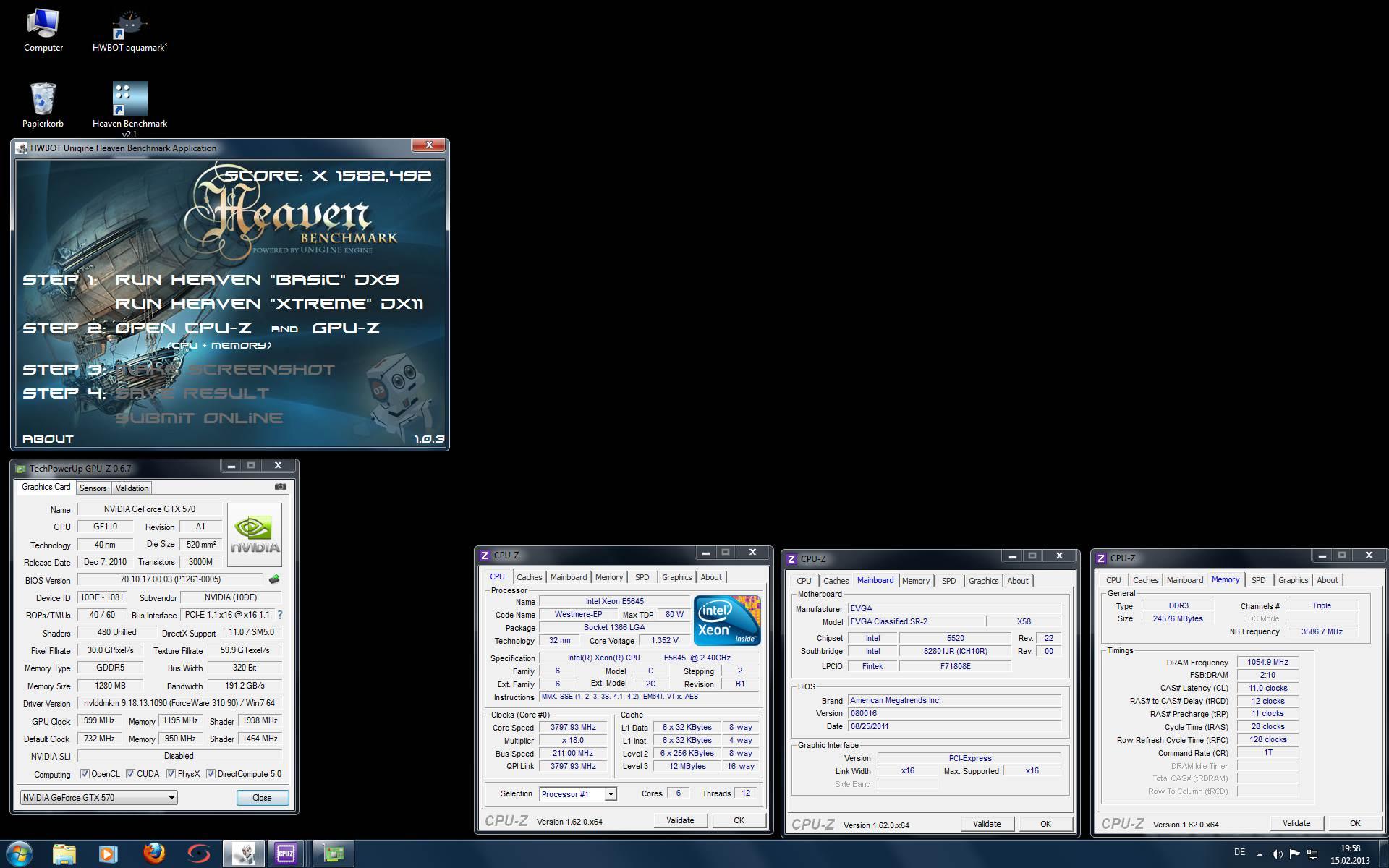Open the Computer desktop icon

pyautogui.click(x=43, y=30)
